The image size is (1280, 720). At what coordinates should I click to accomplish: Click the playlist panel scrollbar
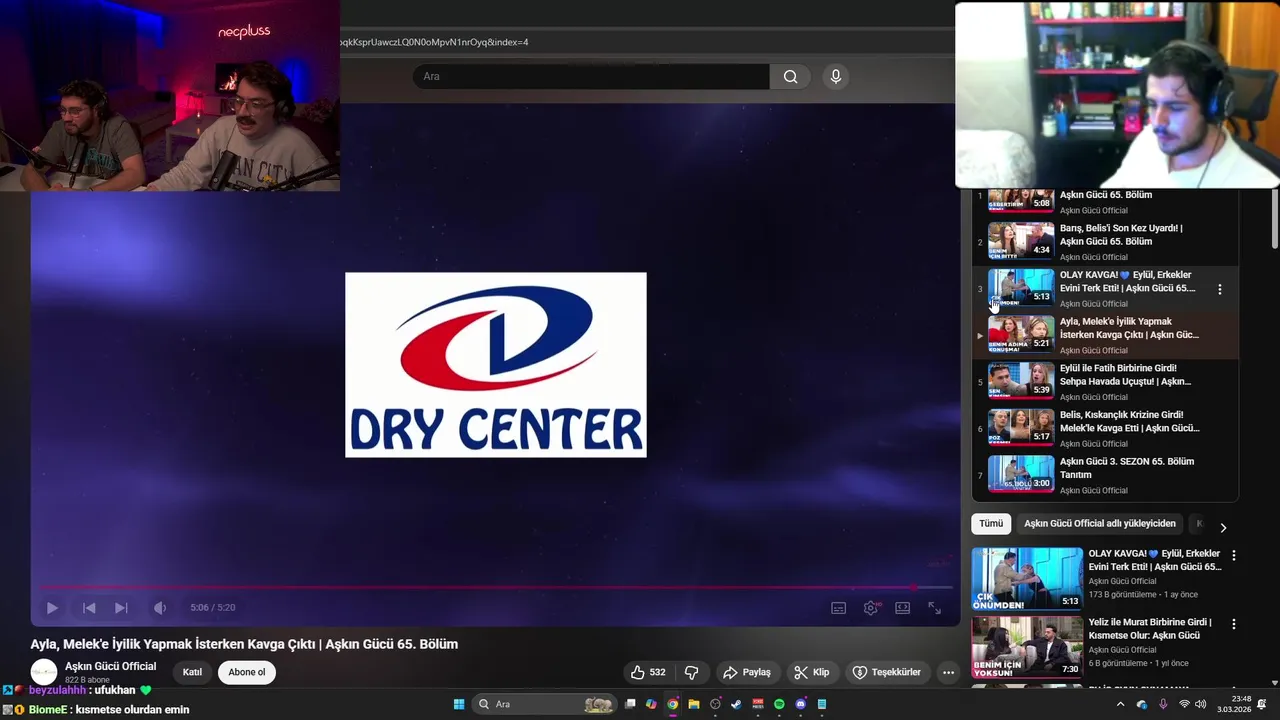tap(1275, 219)
